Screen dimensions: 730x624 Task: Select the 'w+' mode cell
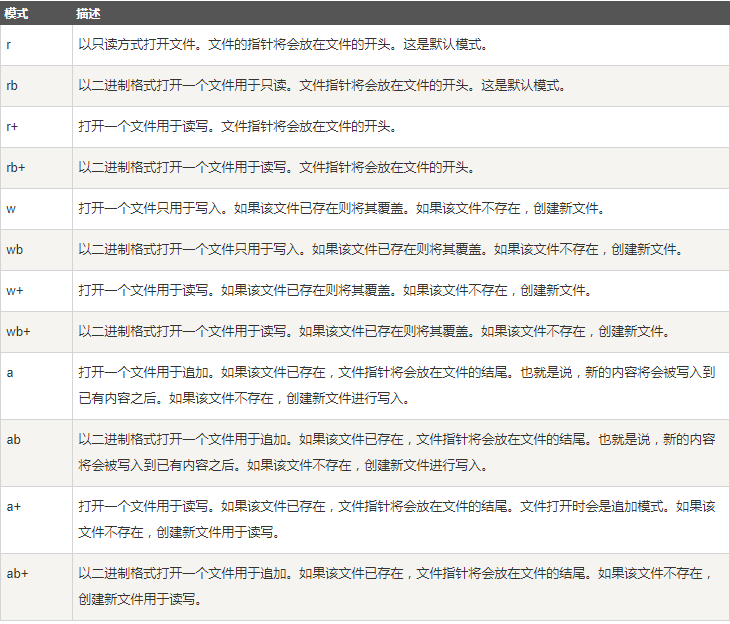coord(14,291)
